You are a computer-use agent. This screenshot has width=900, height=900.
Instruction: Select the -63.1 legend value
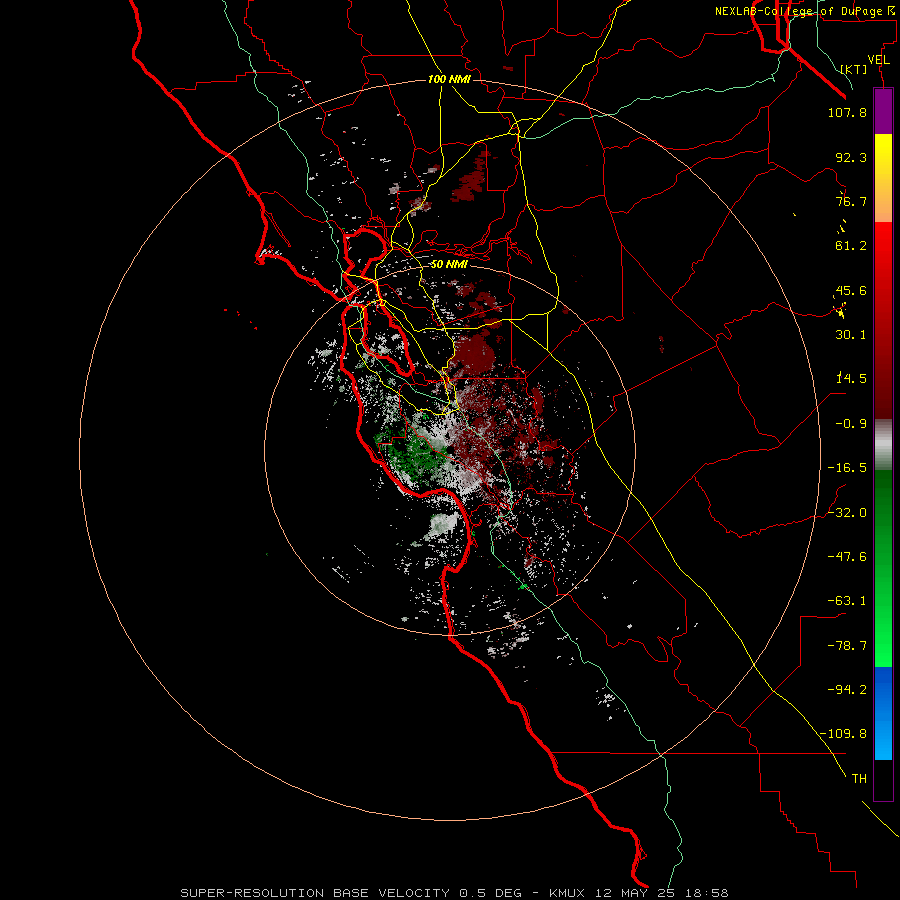point(847,601)
